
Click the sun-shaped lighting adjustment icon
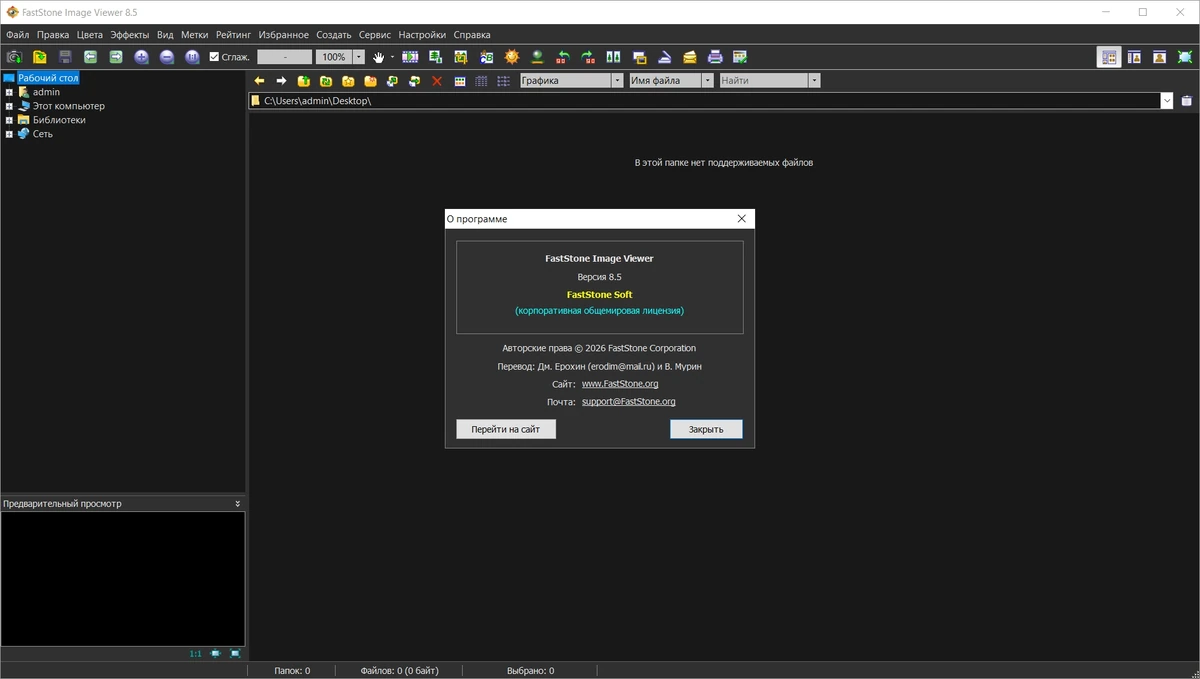point(512,57)
